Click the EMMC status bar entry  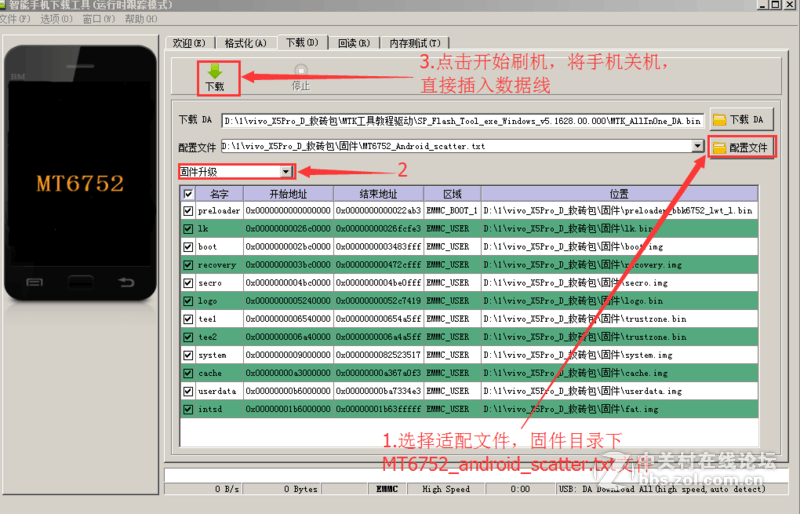pyautogui.click(x=387, y=489)
